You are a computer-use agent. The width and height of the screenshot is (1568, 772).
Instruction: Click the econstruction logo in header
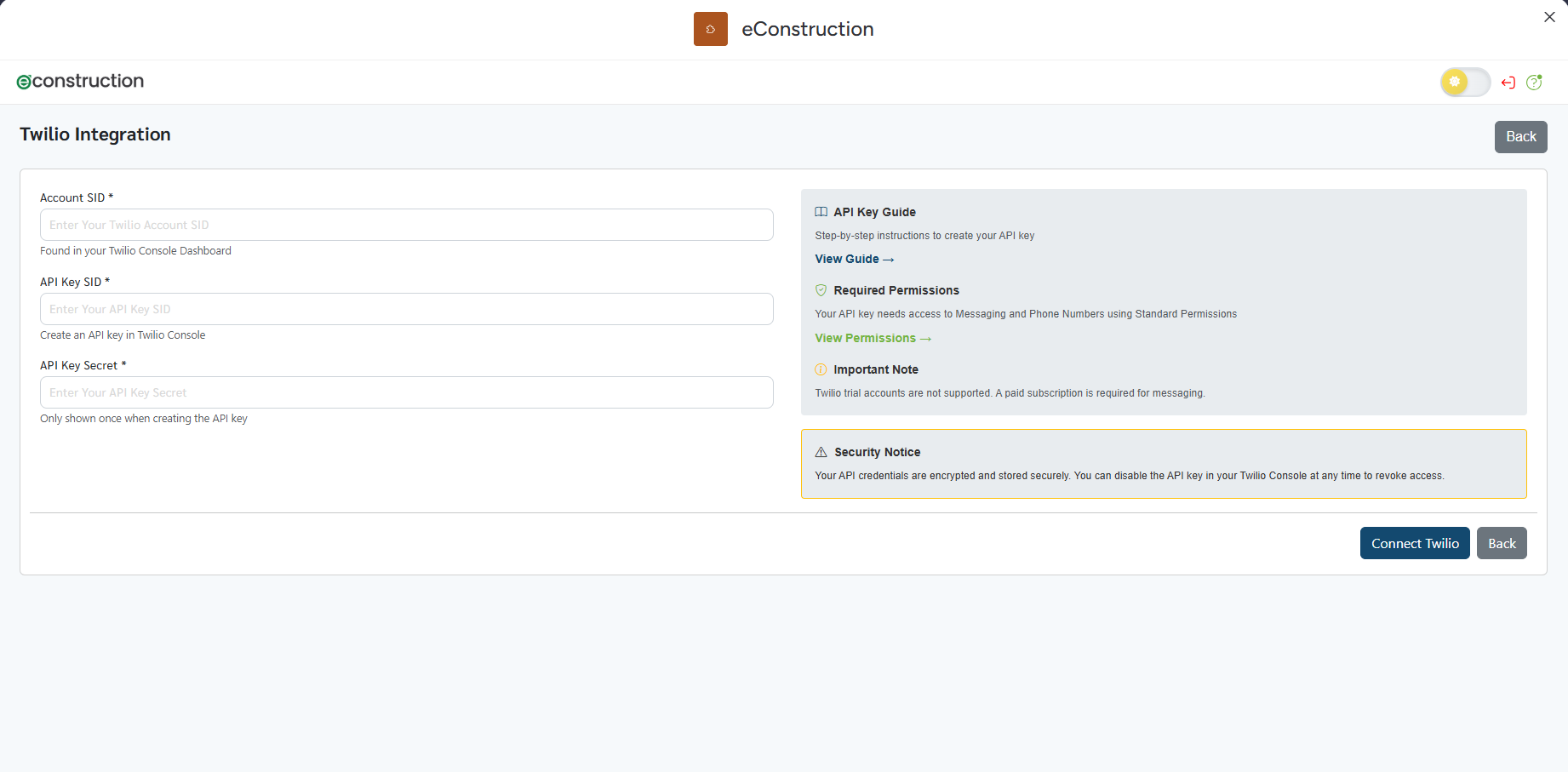[x=81, y=81]
